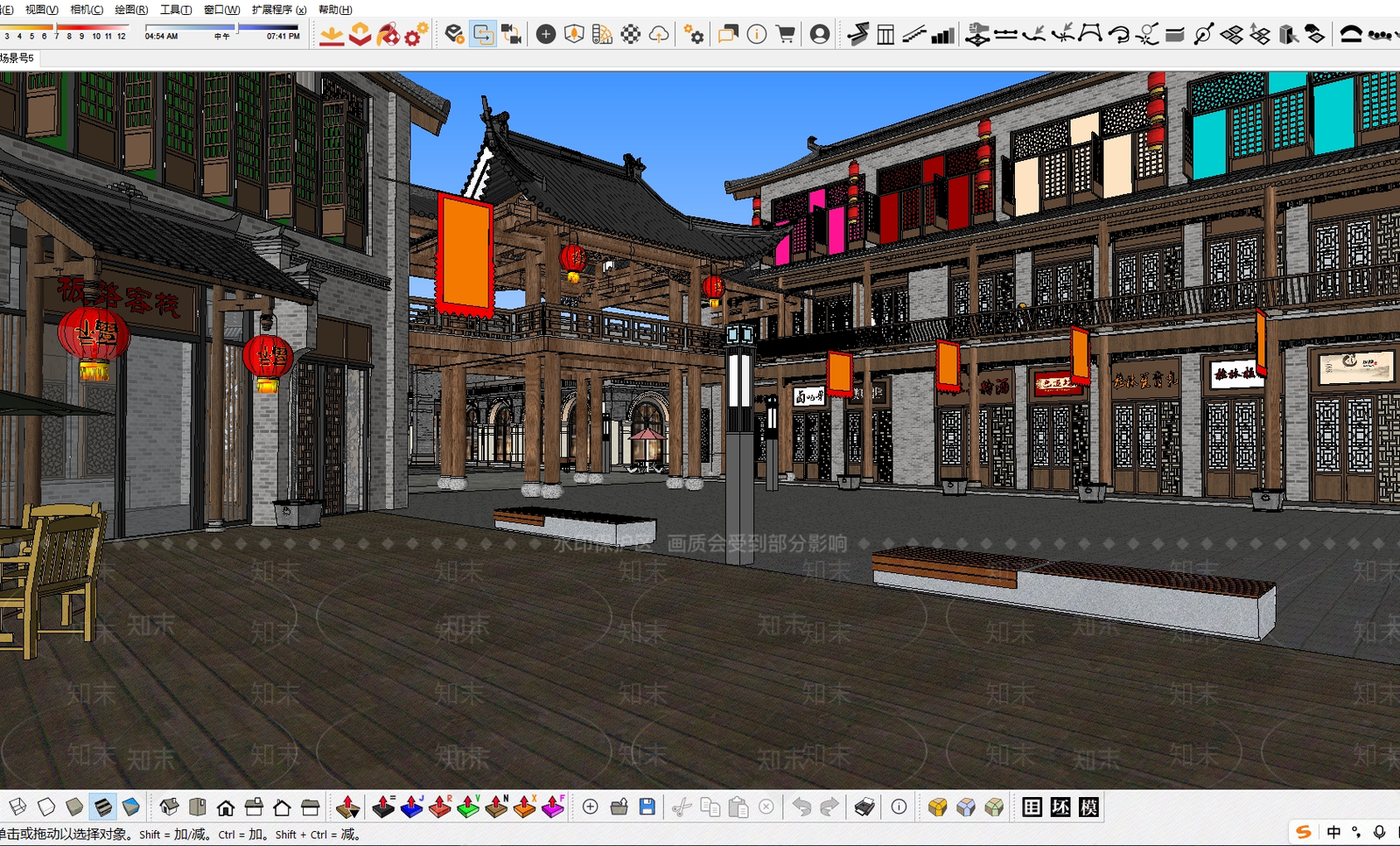Switch to Hidden Line face style
The image size is (1400, 846).
(x=46, y=807)
